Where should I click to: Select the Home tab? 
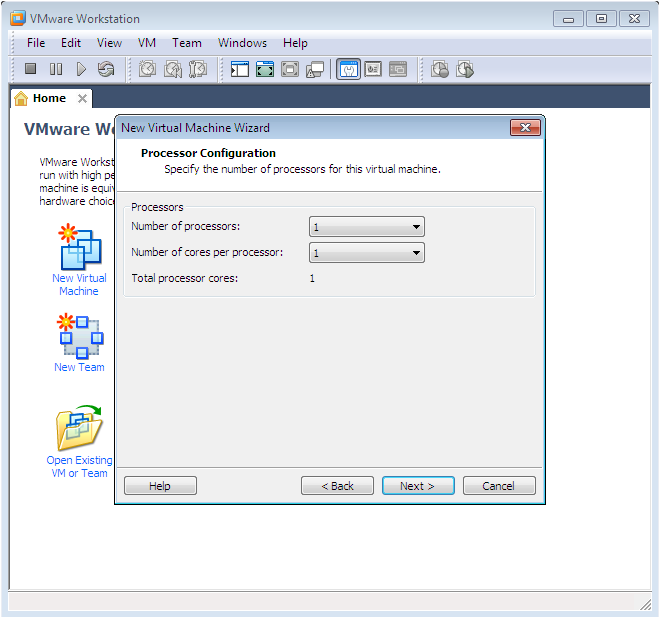click(51, 99)
